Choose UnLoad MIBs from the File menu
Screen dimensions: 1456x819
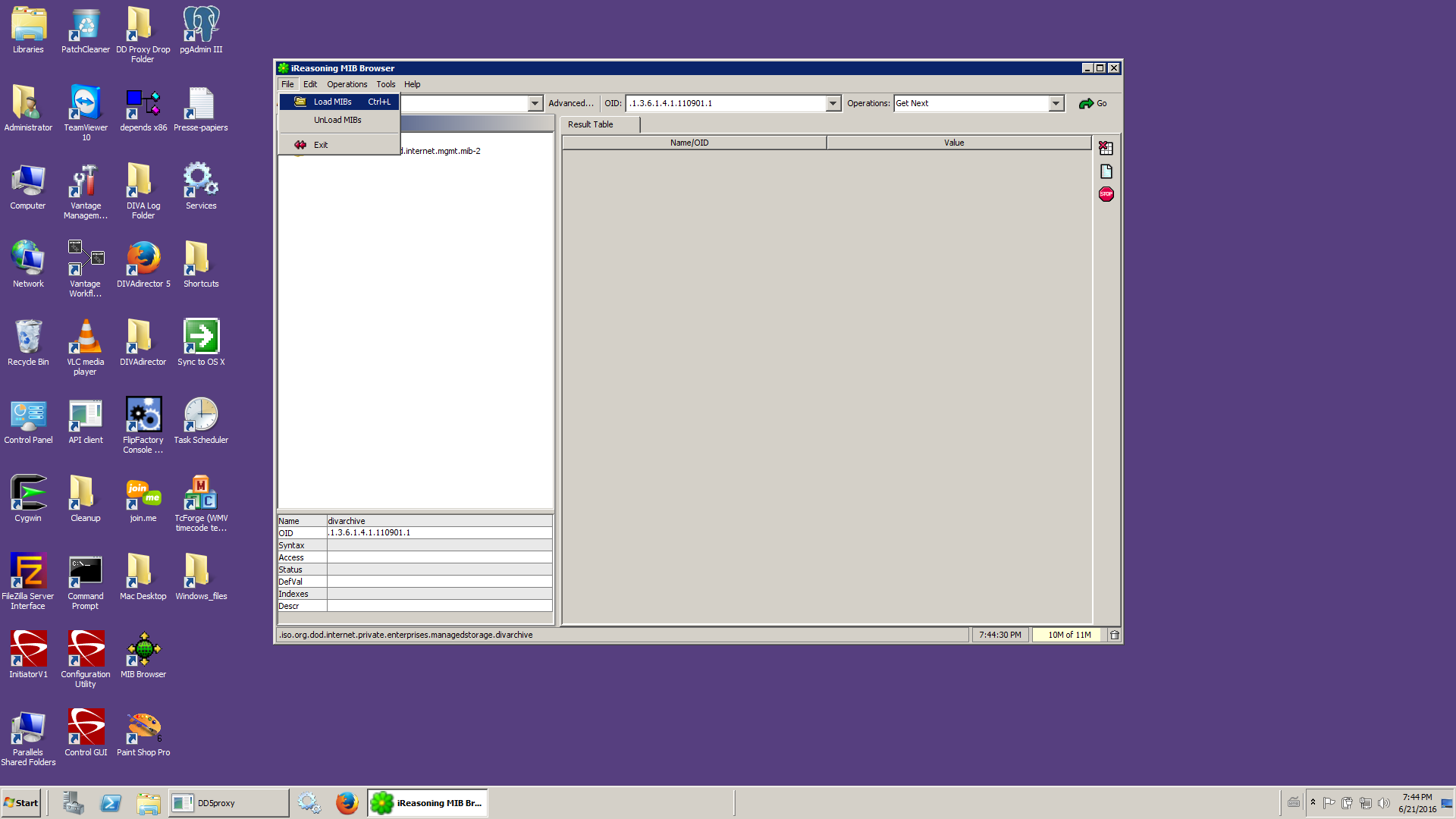click(339, 120)
